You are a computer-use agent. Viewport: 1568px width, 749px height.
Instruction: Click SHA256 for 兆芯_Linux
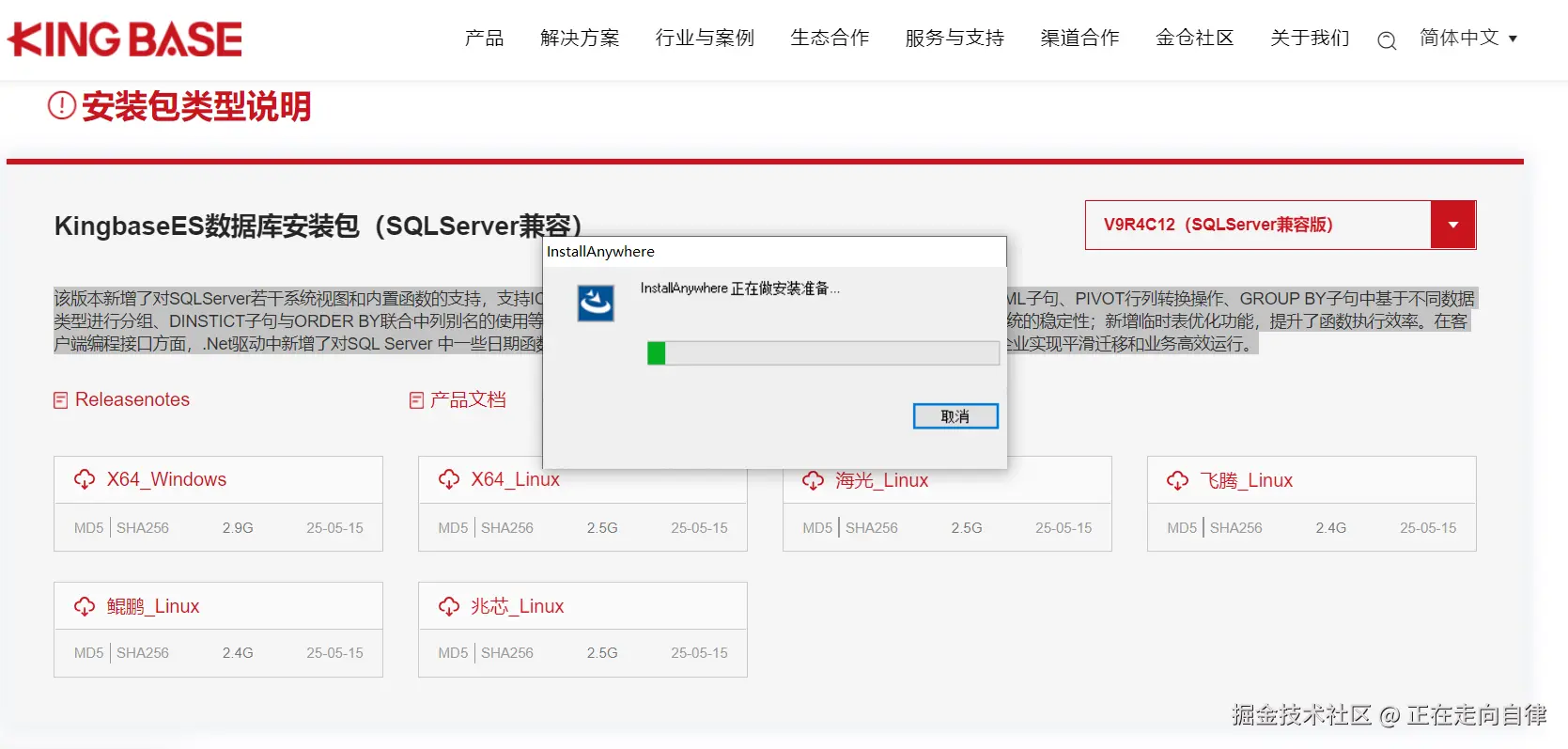pyautogui.click(x=507, y=653)
